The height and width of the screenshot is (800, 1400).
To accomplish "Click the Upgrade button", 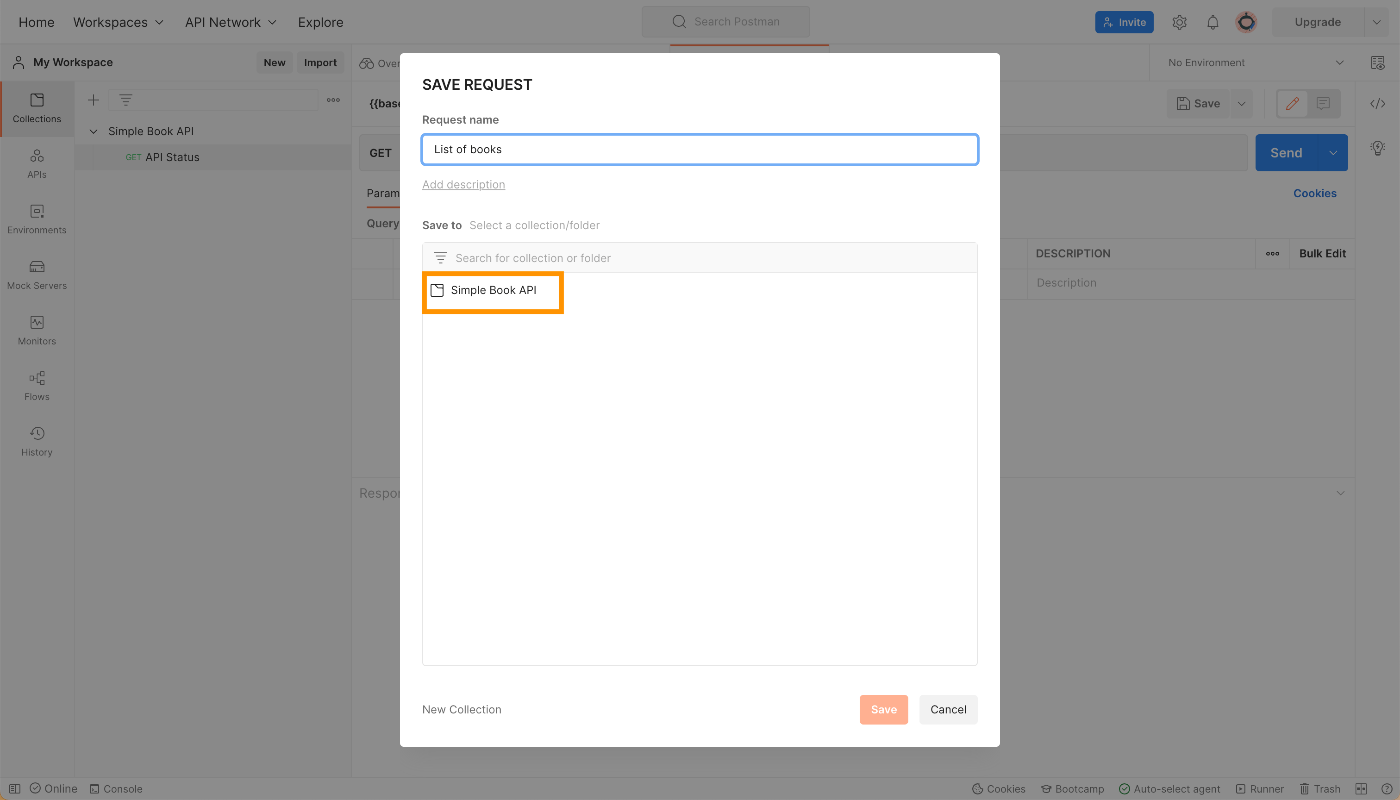I will pyautogui.click(x=1318, y=22).
